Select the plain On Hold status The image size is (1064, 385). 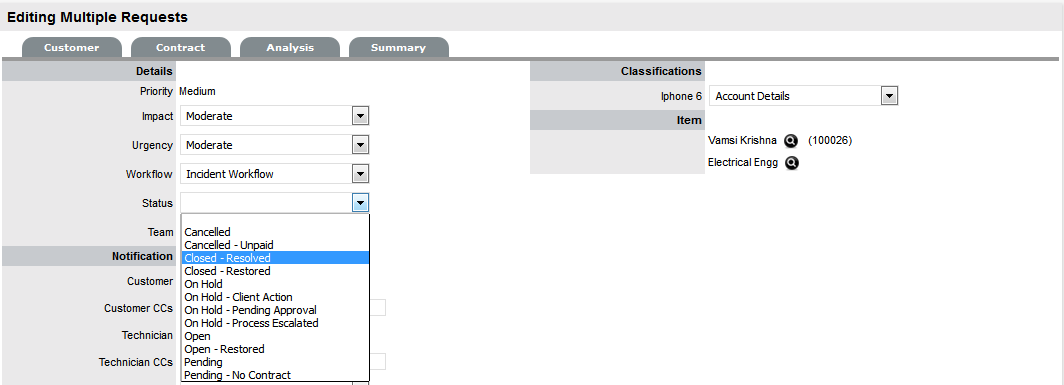(275, 284)
